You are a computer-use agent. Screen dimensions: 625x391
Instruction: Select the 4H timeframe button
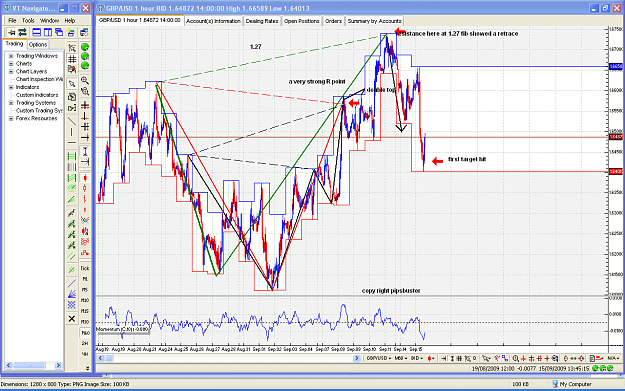(85, 354)
